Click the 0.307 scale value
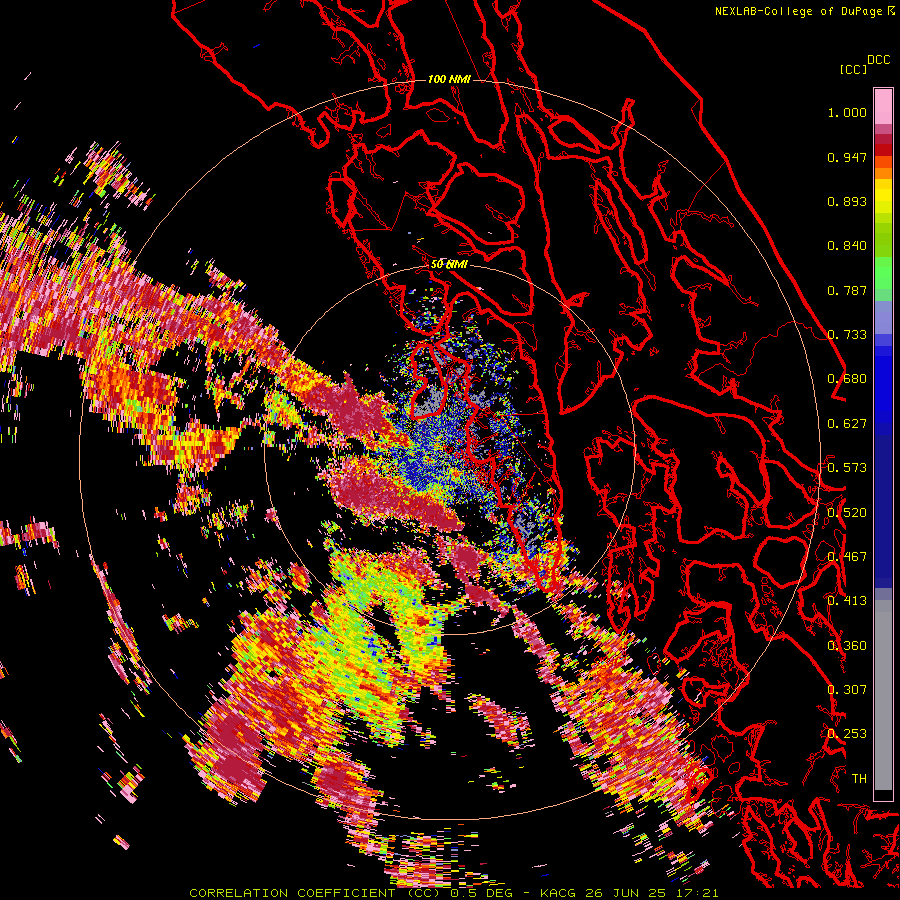Screen dimensions: 900x900 (x=847, y=690)
